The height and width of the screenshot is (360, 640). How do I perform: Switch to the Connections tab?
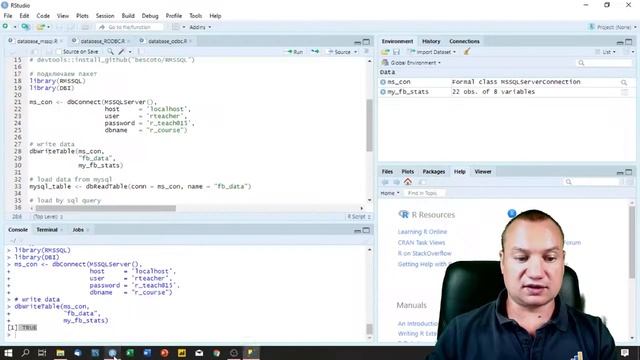tap(464, 41)
